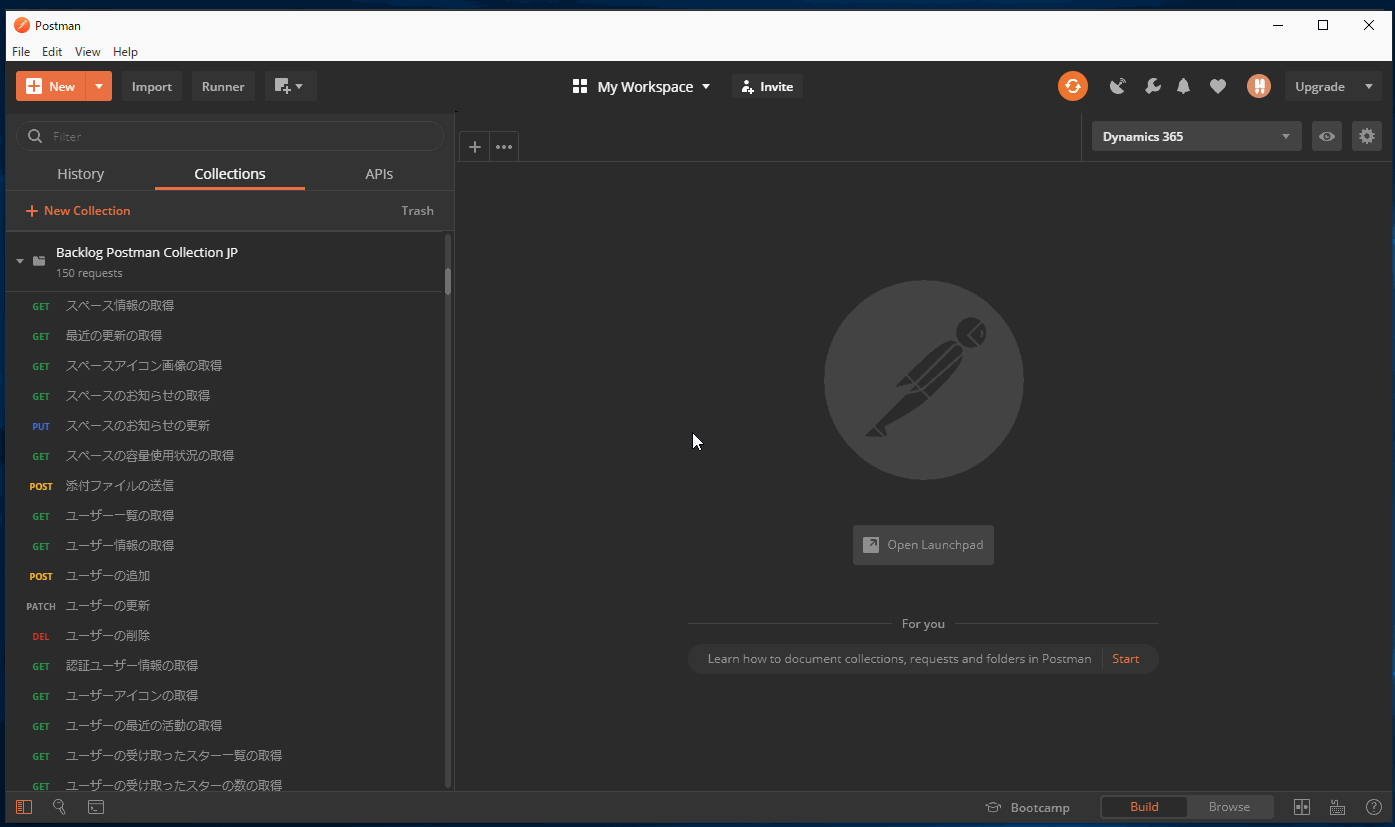Screen dimensions: 1395x827
Task: Open PUT スペースのお知らせの更新 request
Action: (225, 426)
